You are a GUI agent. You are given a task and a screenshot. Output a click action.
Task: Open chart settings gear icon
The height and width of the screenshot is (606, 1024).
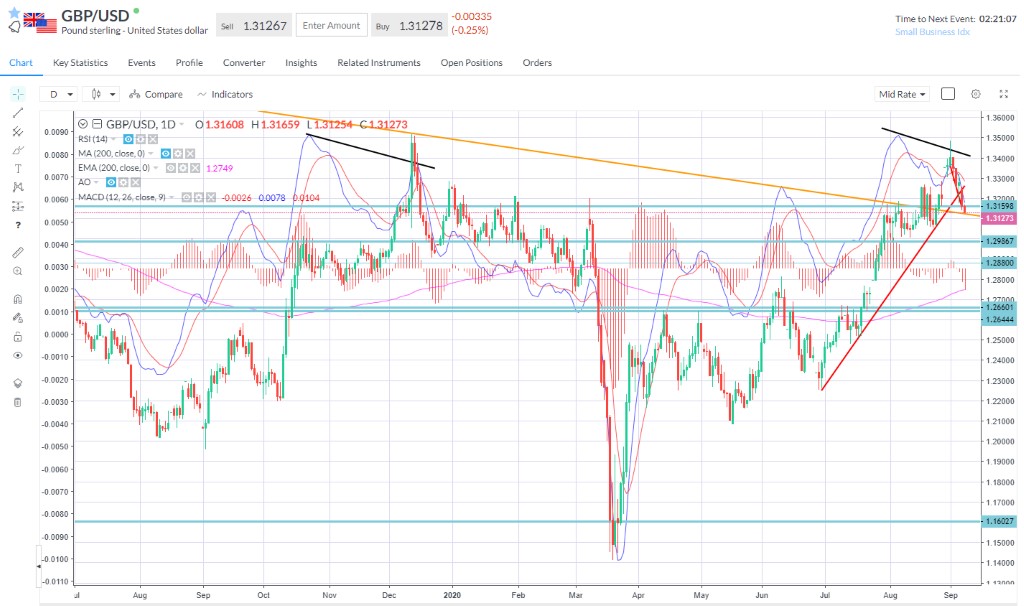point(975,94)
